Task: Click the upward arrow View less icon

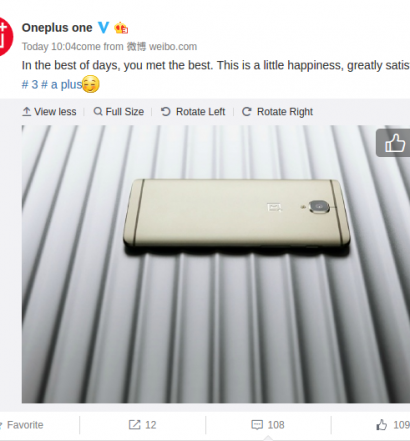Action: tap(27, 112)
